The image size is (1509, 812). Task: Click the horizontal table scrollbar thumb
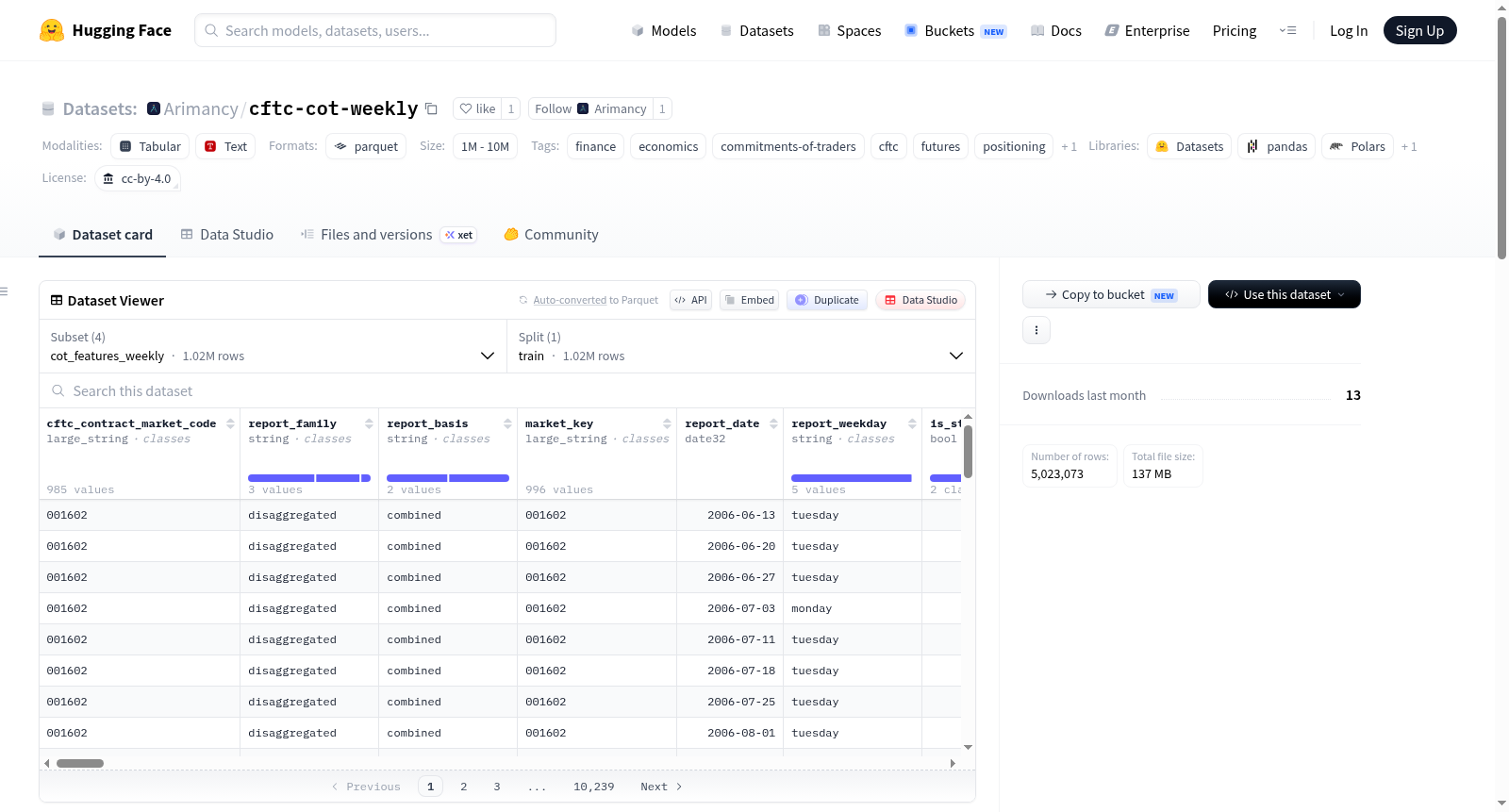[80, 763]
